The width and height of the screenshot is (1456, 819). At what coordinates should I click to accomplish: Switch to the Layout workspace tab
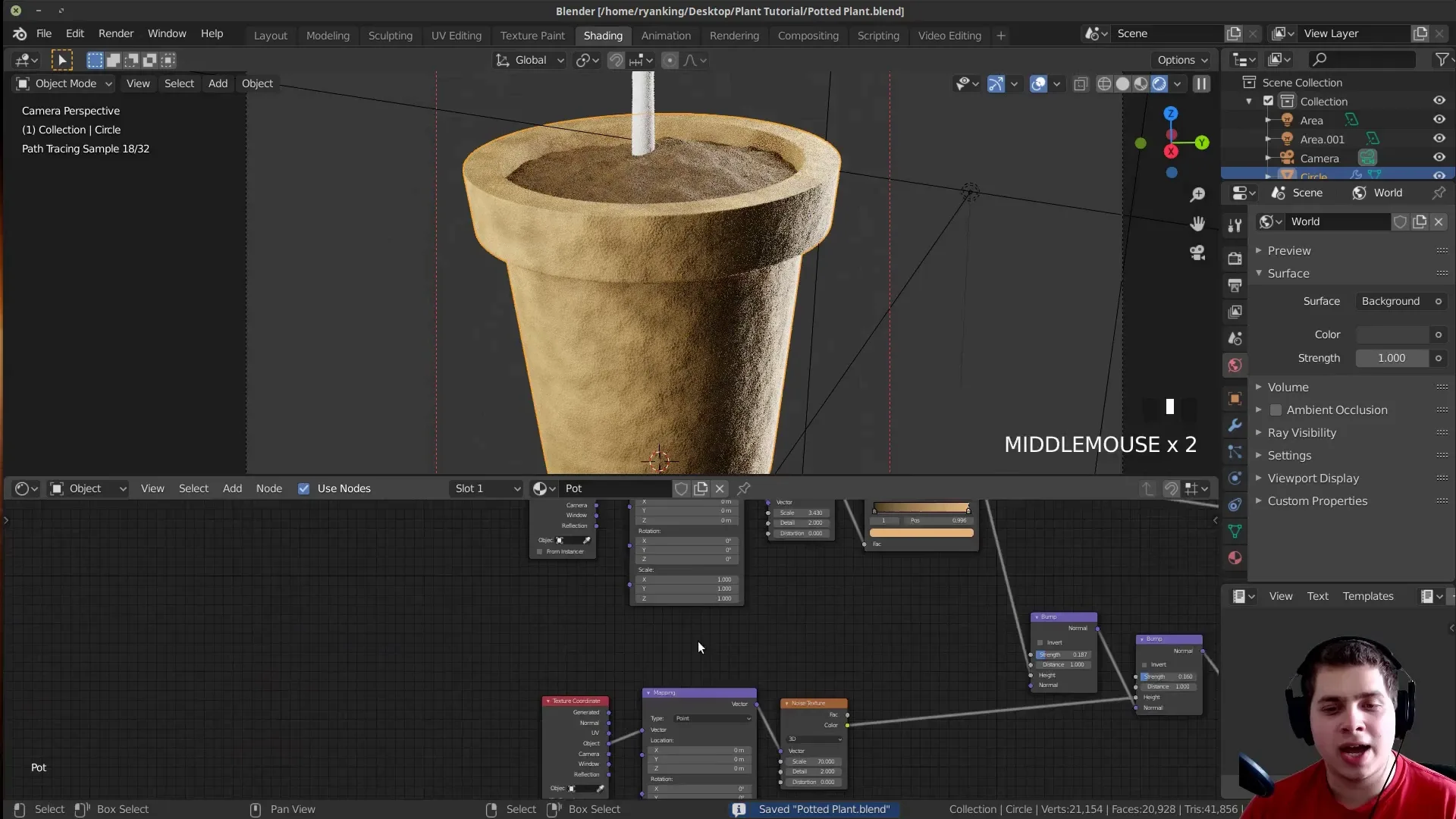pos(270,36)
